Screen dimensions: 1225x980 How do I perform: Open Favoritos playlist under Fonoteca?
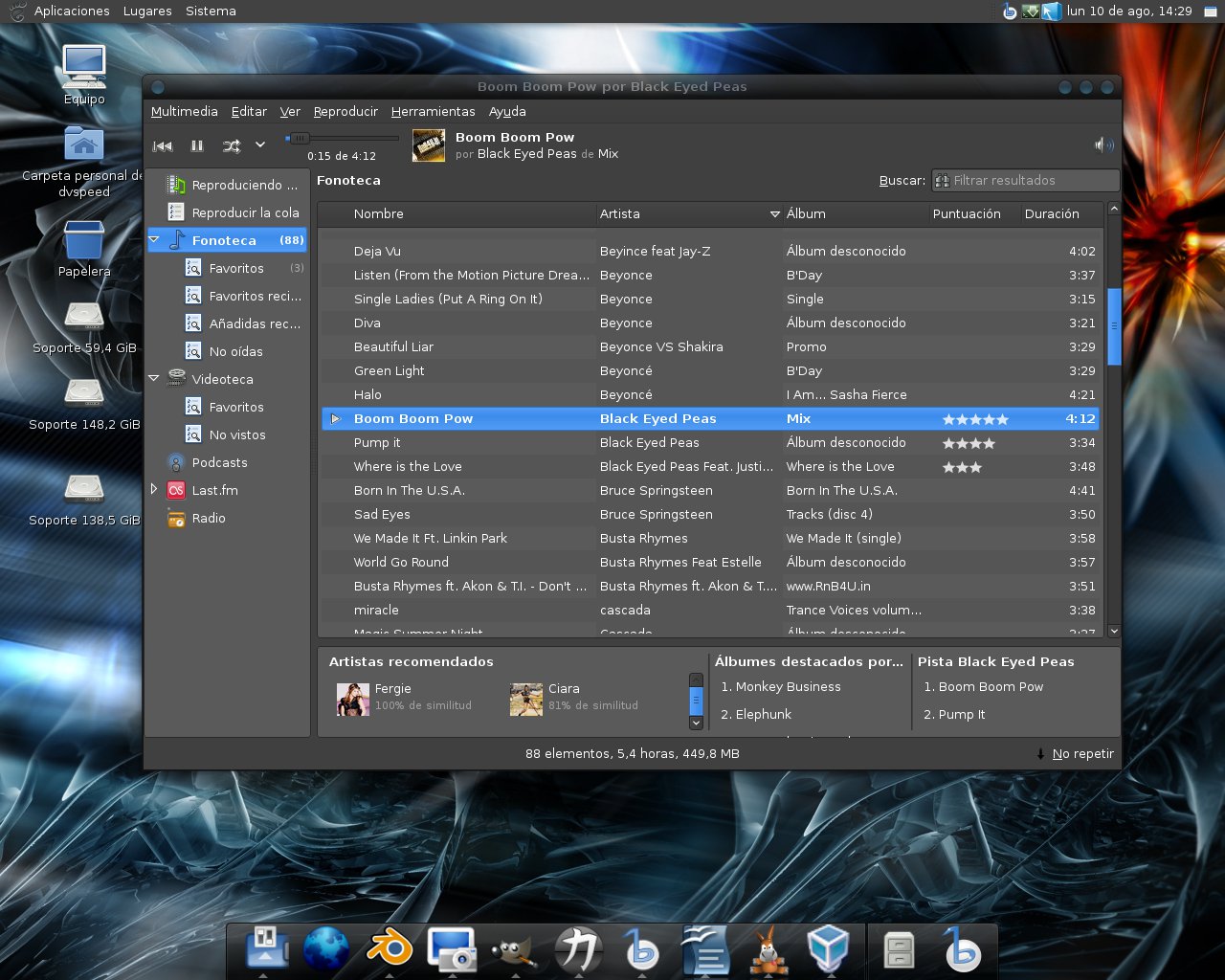tap(236, 269)
